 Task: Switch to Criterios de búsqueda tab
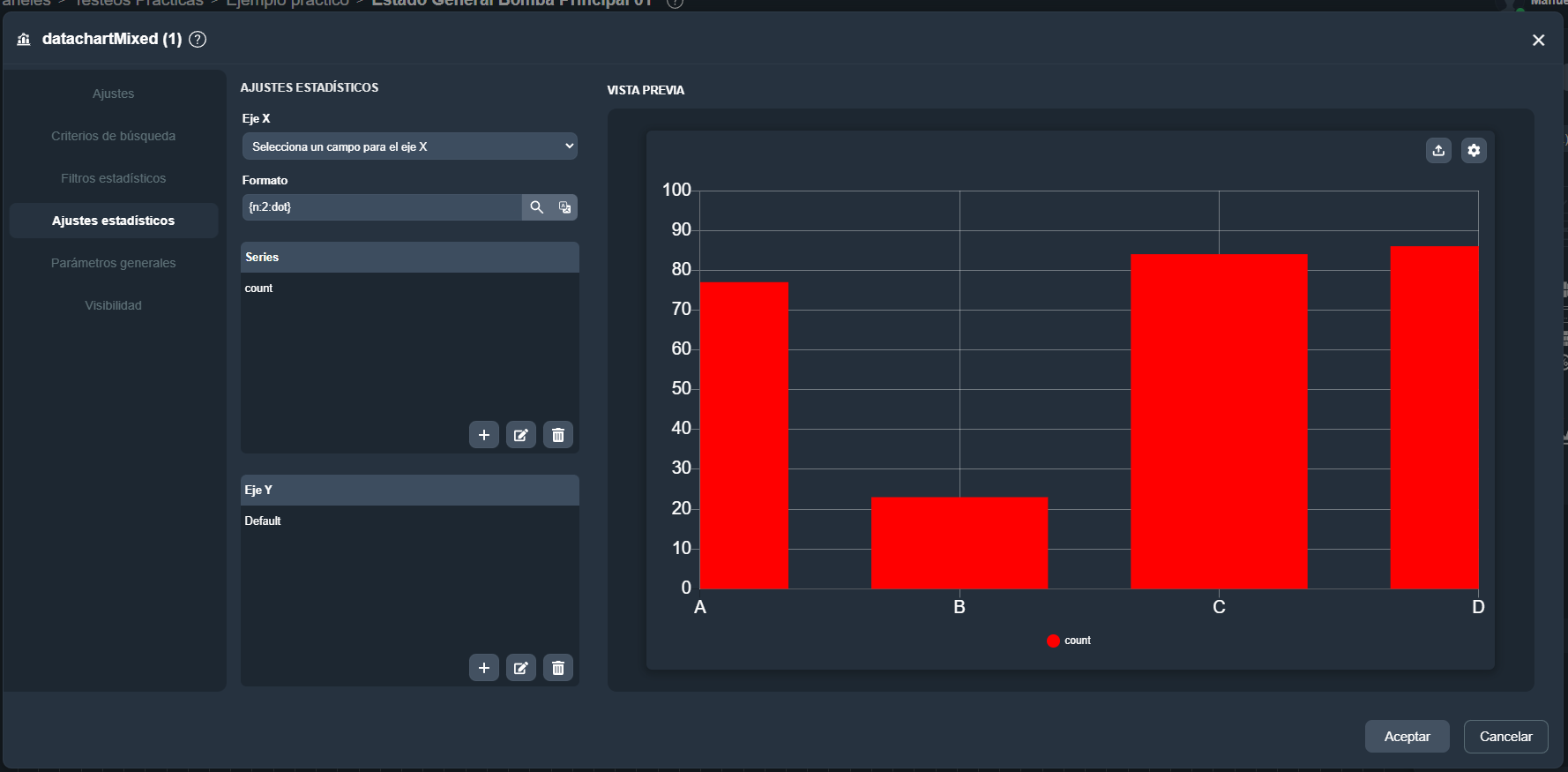(113, 136)
